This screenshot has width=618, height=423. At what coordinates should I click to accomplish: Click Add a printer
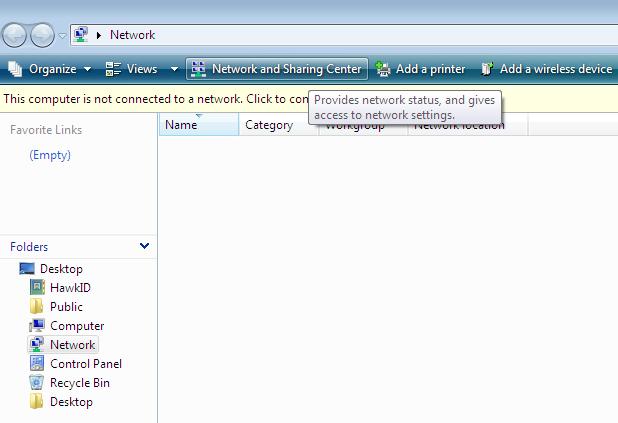coord(430,69)
